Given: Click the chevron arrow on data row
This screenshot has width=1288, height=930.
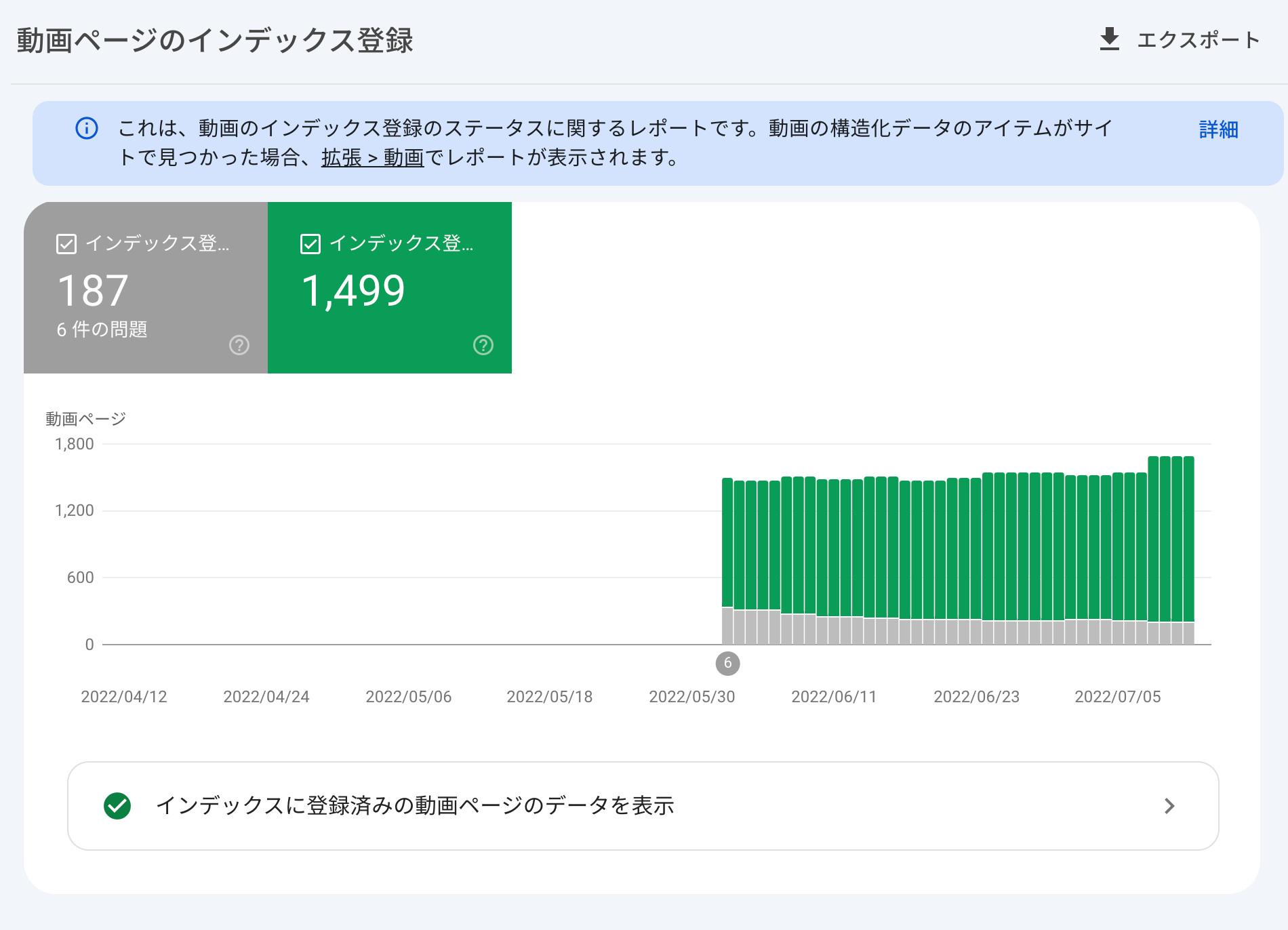Looking at the screenshot, I should 1169,806.
